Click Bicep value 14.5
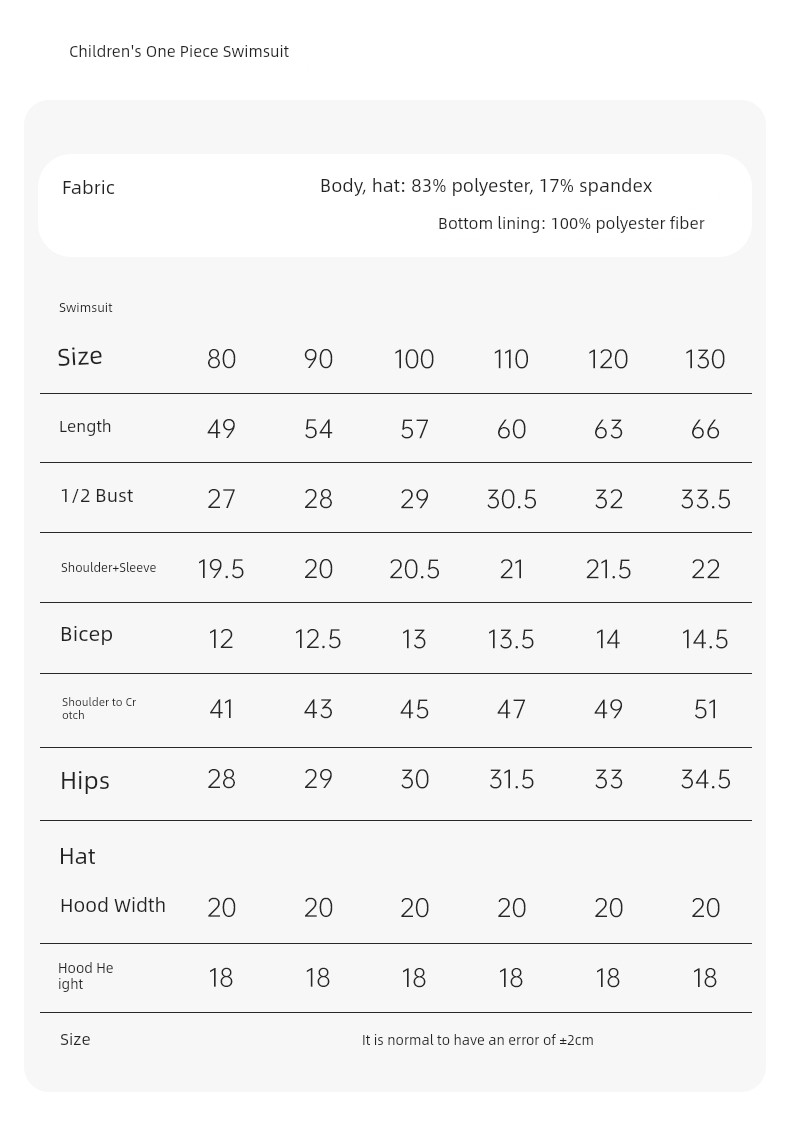This screenshot has height=1125, width=790. click(705, 639)
